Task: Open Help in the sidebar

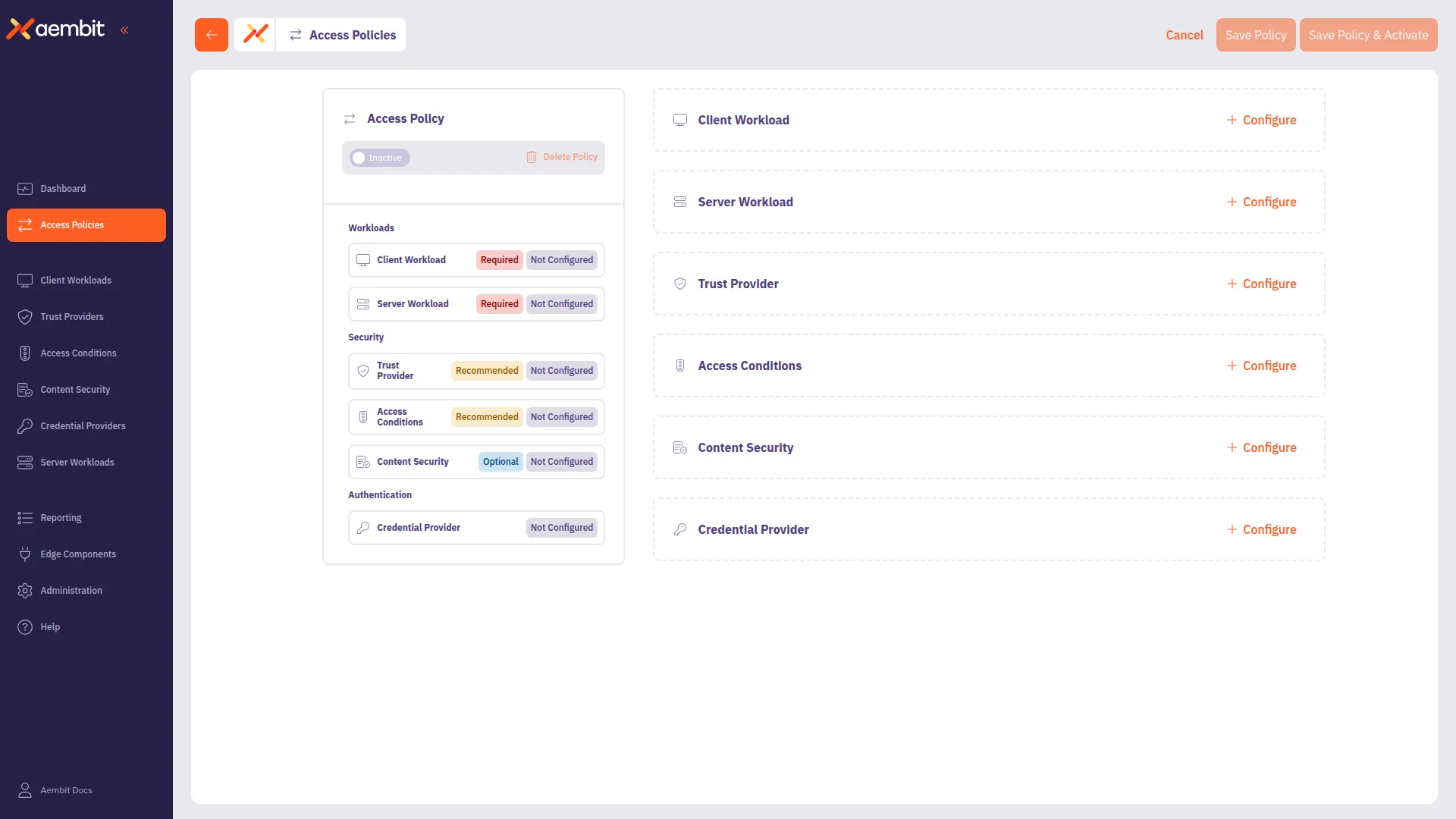Action: (86, 627)
